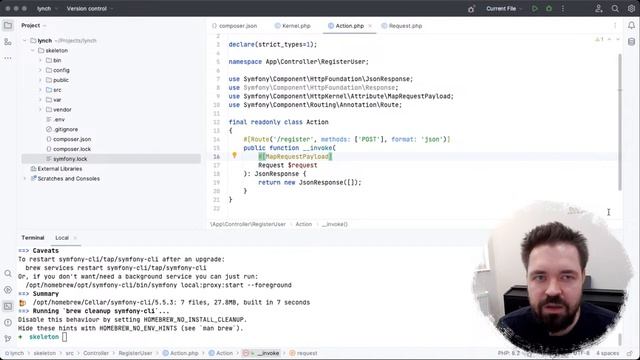Screen dimensions: 640x360
Task: Jump to previous highlighted error arrow
Action: [609, 40]
